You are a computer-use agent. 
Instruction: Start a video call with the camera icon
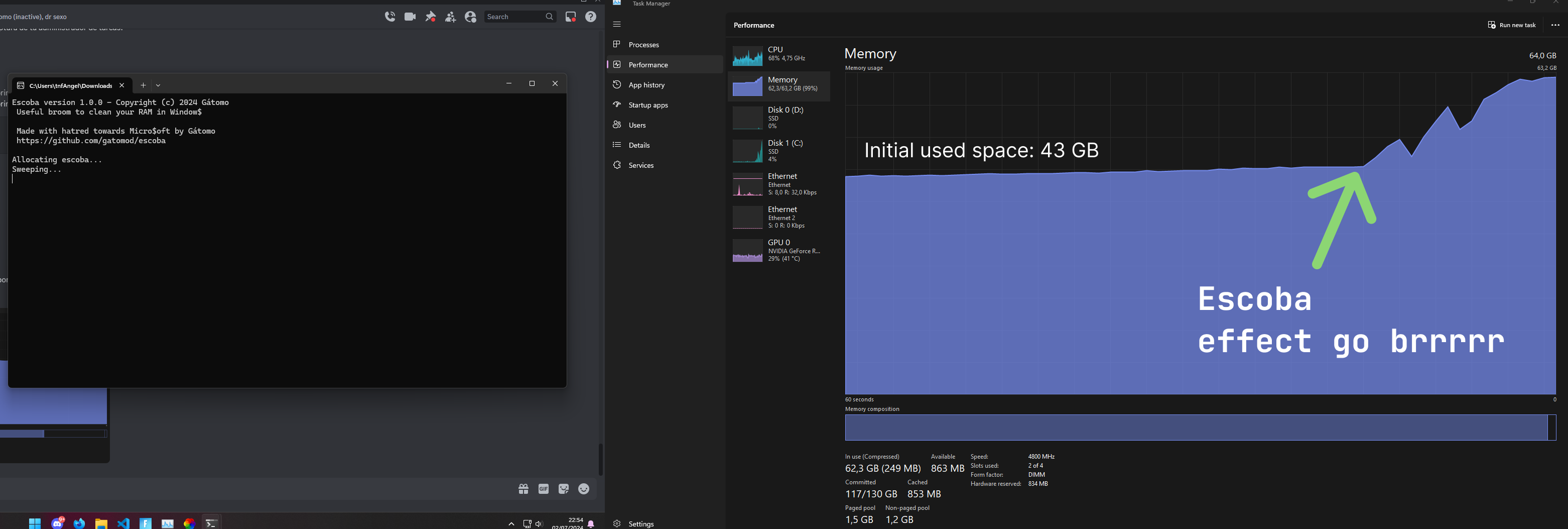[x=410, y=17]
